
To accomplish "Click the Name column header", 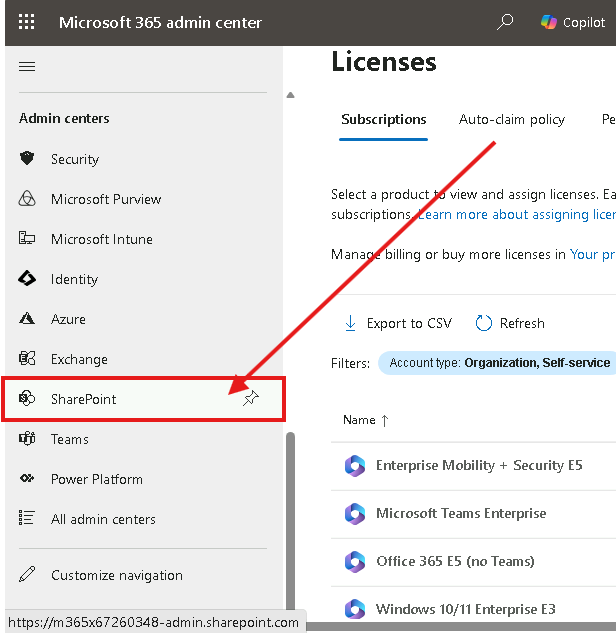I will coord(366,420).
